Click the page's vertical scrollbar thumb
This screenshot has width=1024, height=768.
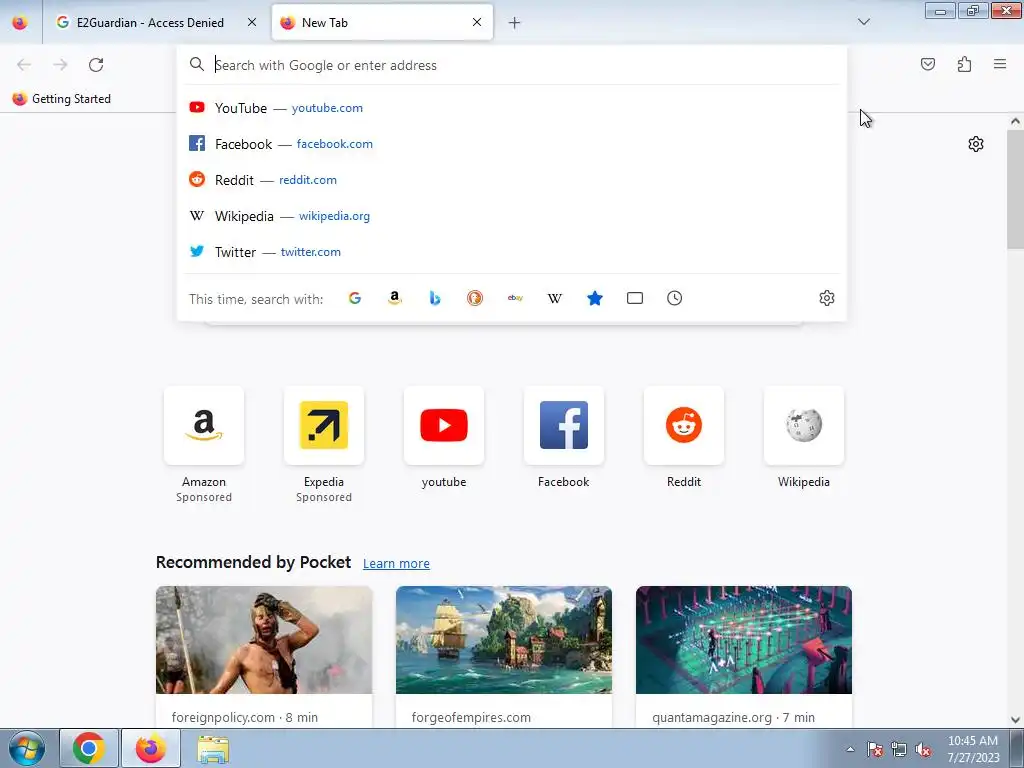coord(1015,189)
